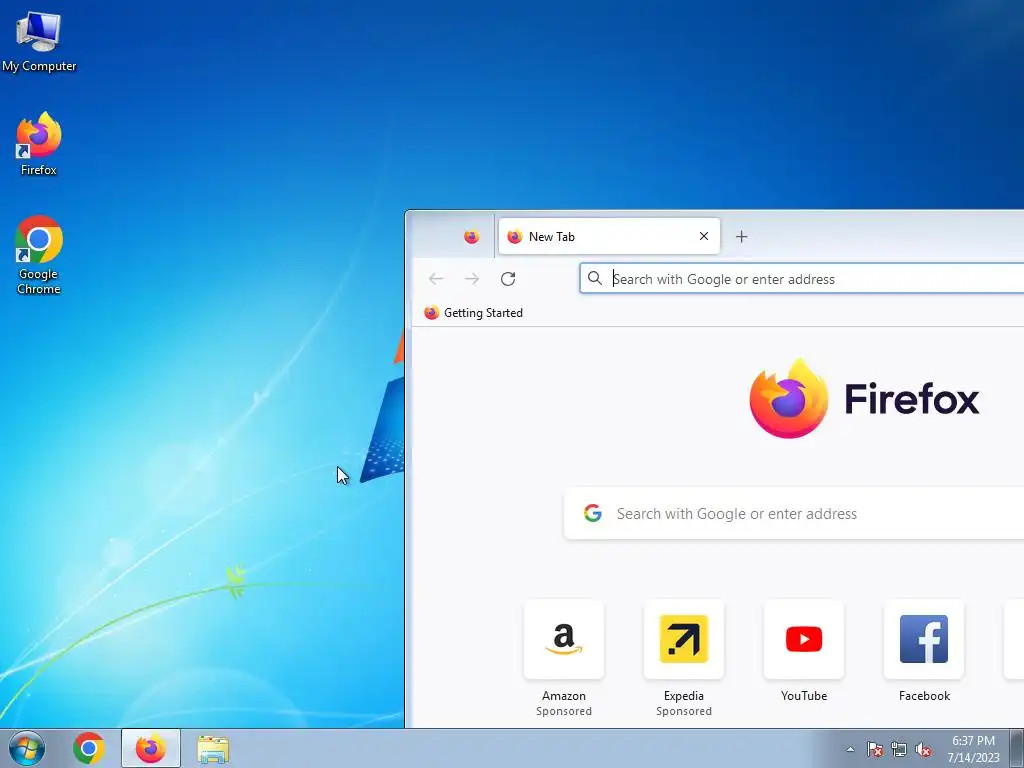
Task: Select the Firefox desktop shortcut
Action: tap(39, 144)
